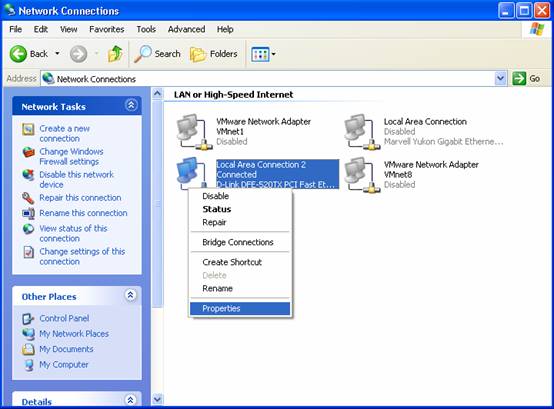Select Local Area Connection 2 icon
This screenshot has height=409, width=554.
(x=191, y=173)
